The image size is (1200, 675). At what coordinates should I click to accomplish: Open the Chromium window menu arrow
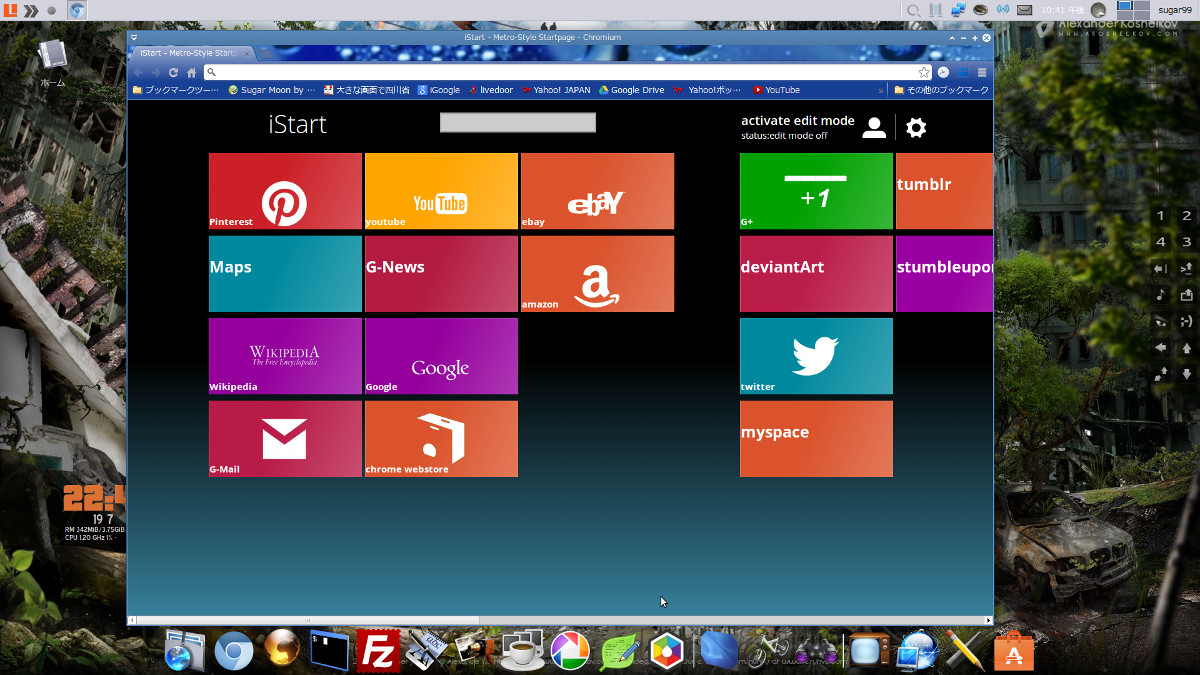134,37
